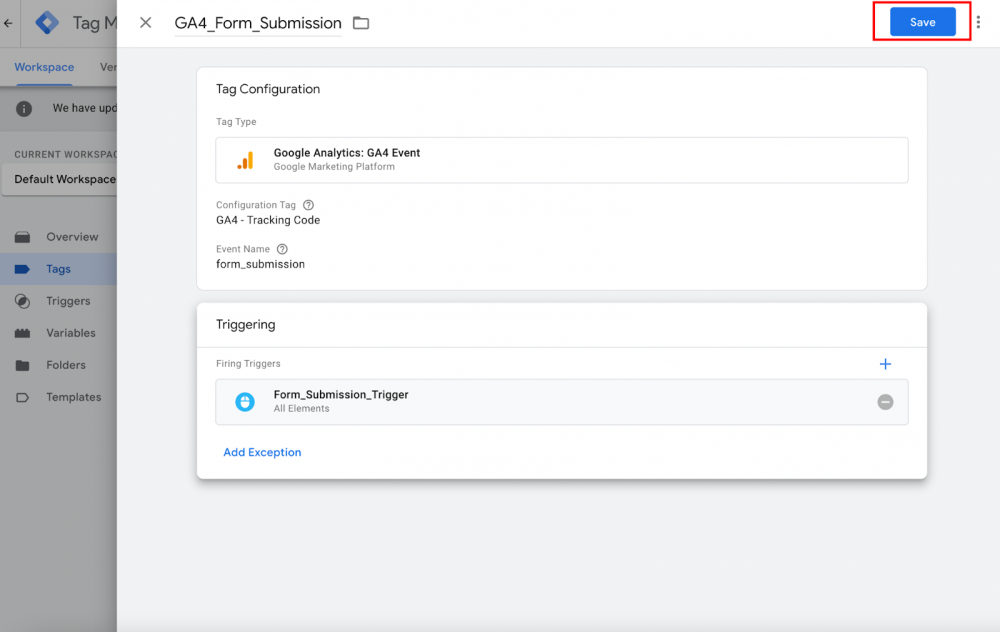Click the Triggers circular icon in sidebar
The width and height of the screenshot is (1000, 632).
pyautogui.click(x=22, y=301)
